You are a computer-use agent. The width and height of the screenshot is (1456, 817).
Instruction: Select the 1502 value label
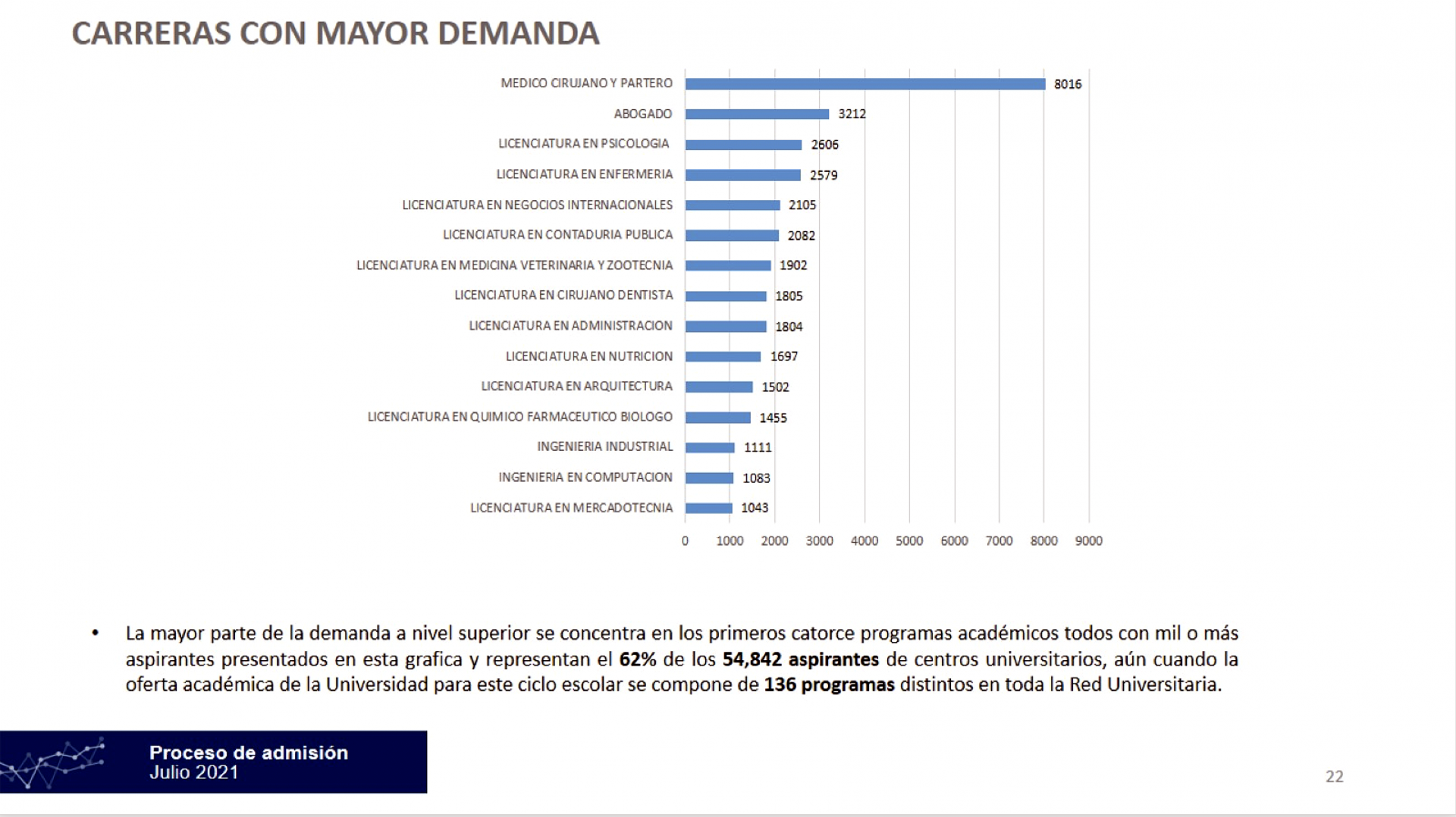[775, 387]
